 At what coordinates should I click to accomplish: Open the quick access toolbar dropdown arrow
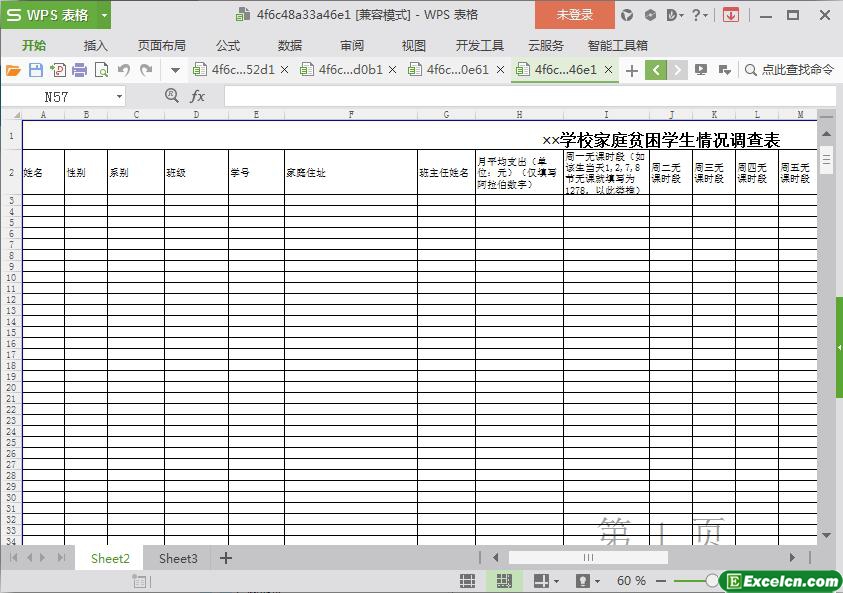pyautogui.click(x=175, y=70)
